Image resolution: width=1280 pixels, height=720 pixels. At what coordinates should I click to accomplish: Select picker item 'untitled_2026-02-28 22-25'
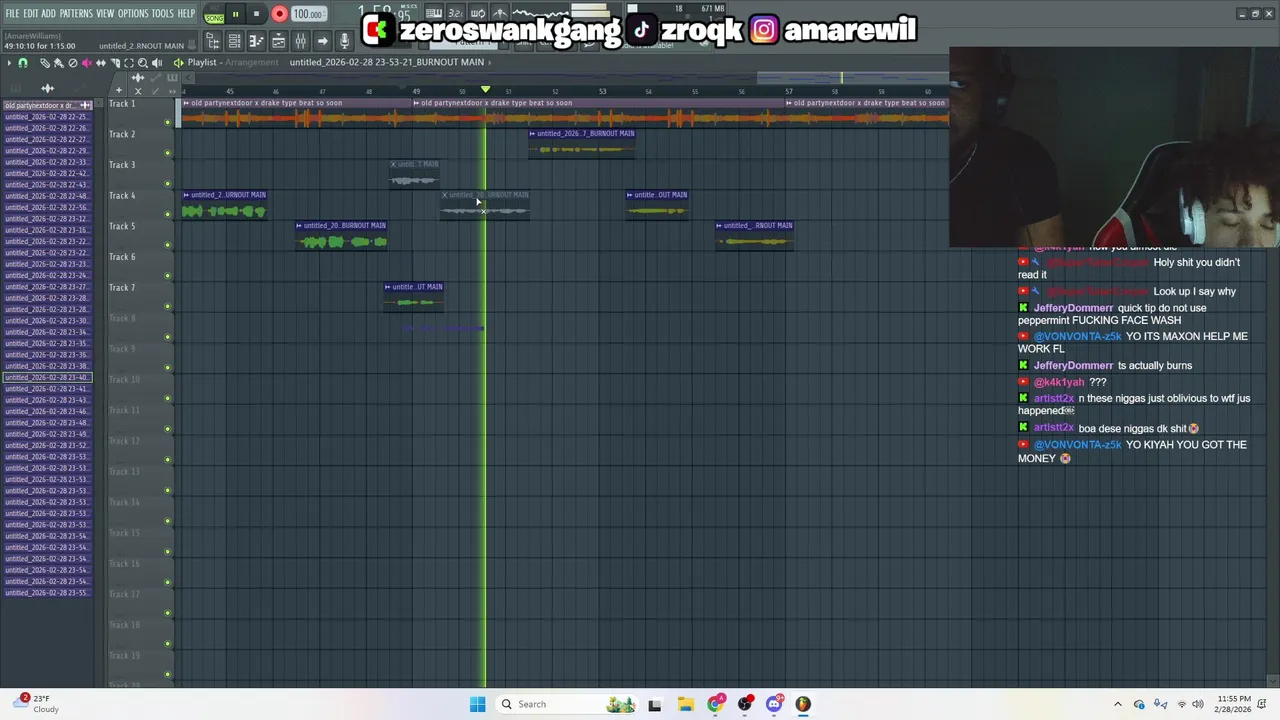(47, 117)
